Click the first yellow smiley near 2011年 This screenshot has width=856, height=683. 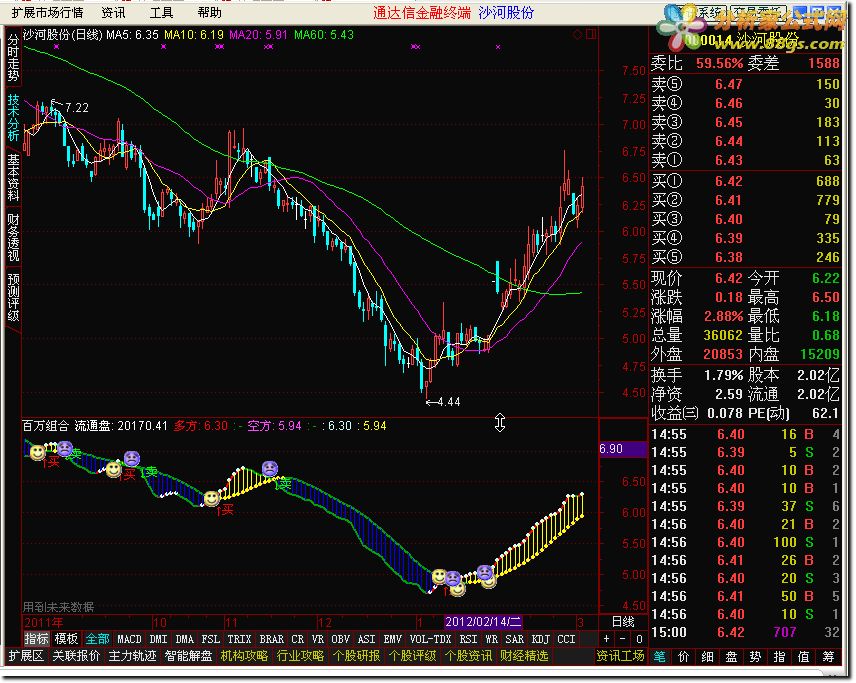point(37,452)
